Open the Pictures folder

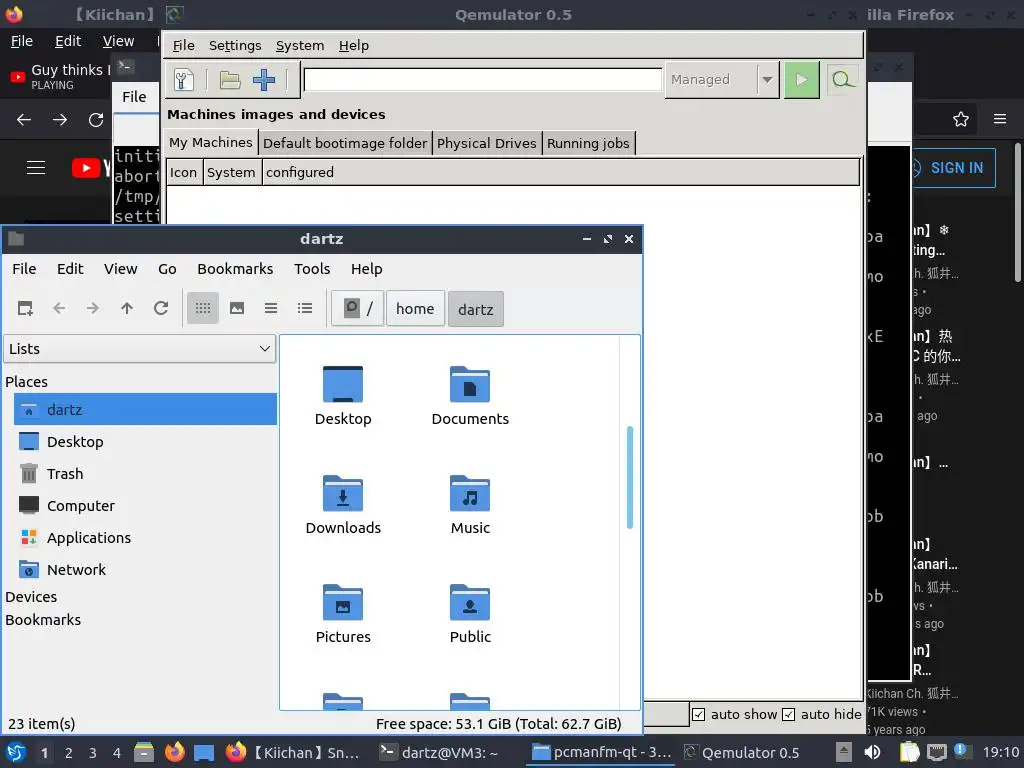pyautogui.click(x=343, y=614)
